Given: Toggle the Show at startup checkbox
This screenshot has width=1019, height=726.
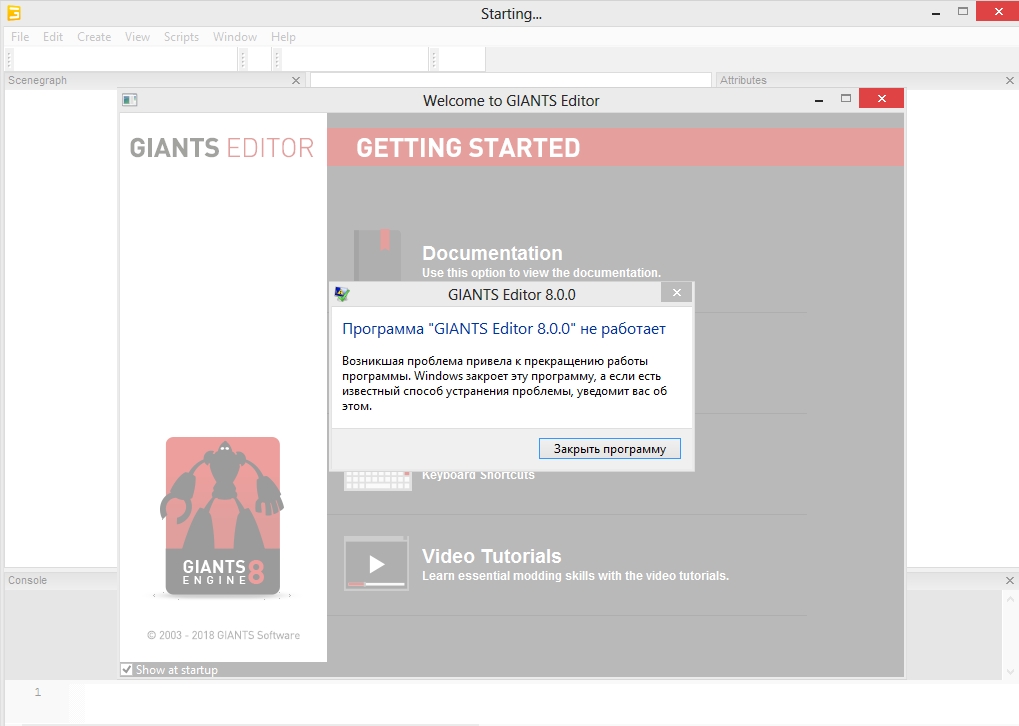Looking at the screenshot, I should click(127, 670).
